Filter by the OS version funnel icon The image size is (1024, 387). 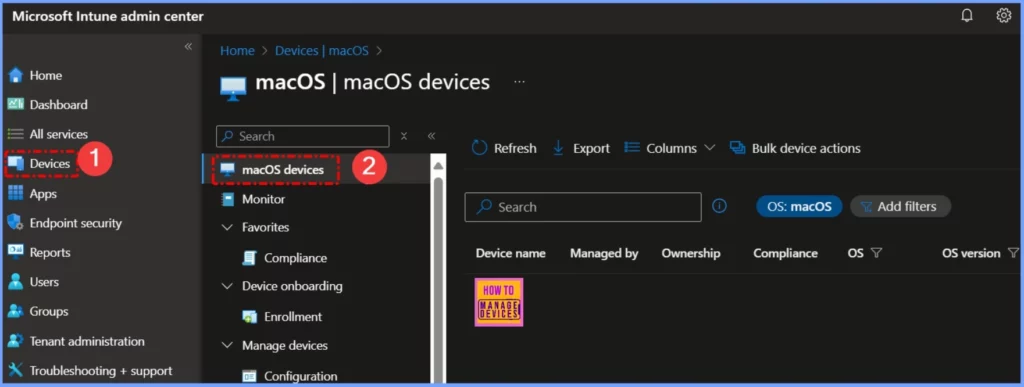coord(1013,253)
